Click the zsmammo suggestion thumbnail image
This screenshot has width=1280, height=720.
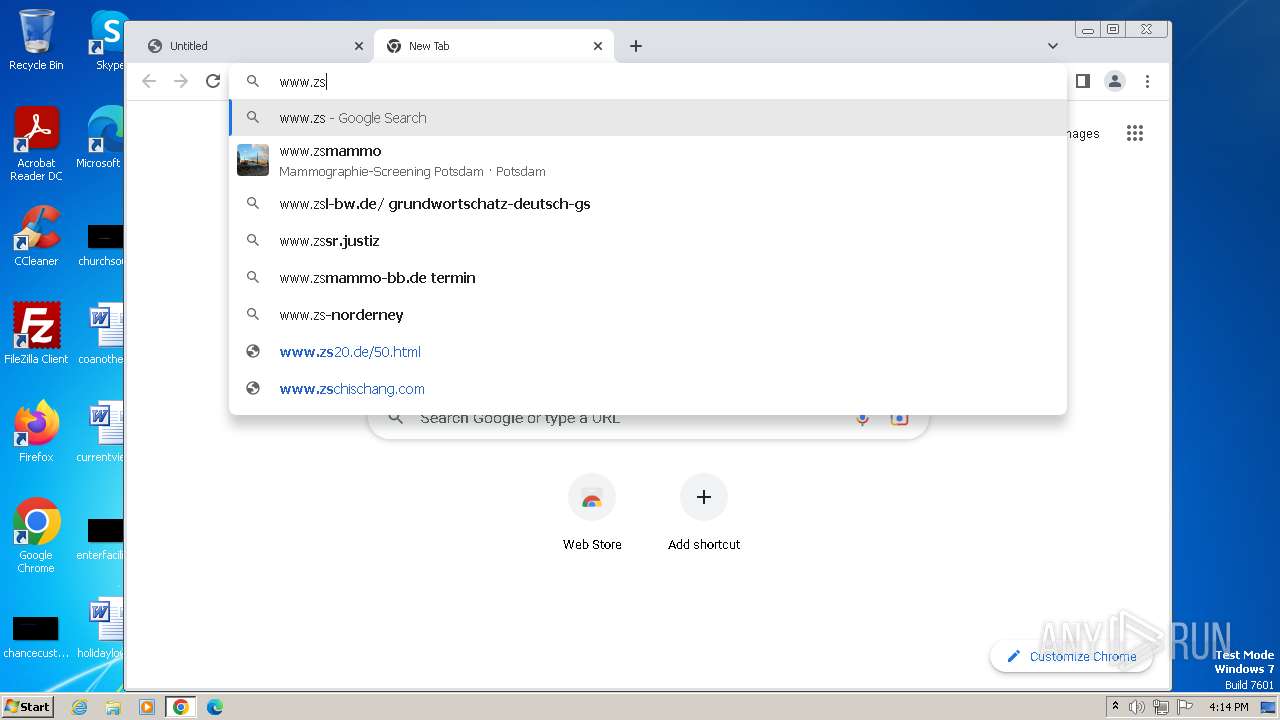(253, 160)
